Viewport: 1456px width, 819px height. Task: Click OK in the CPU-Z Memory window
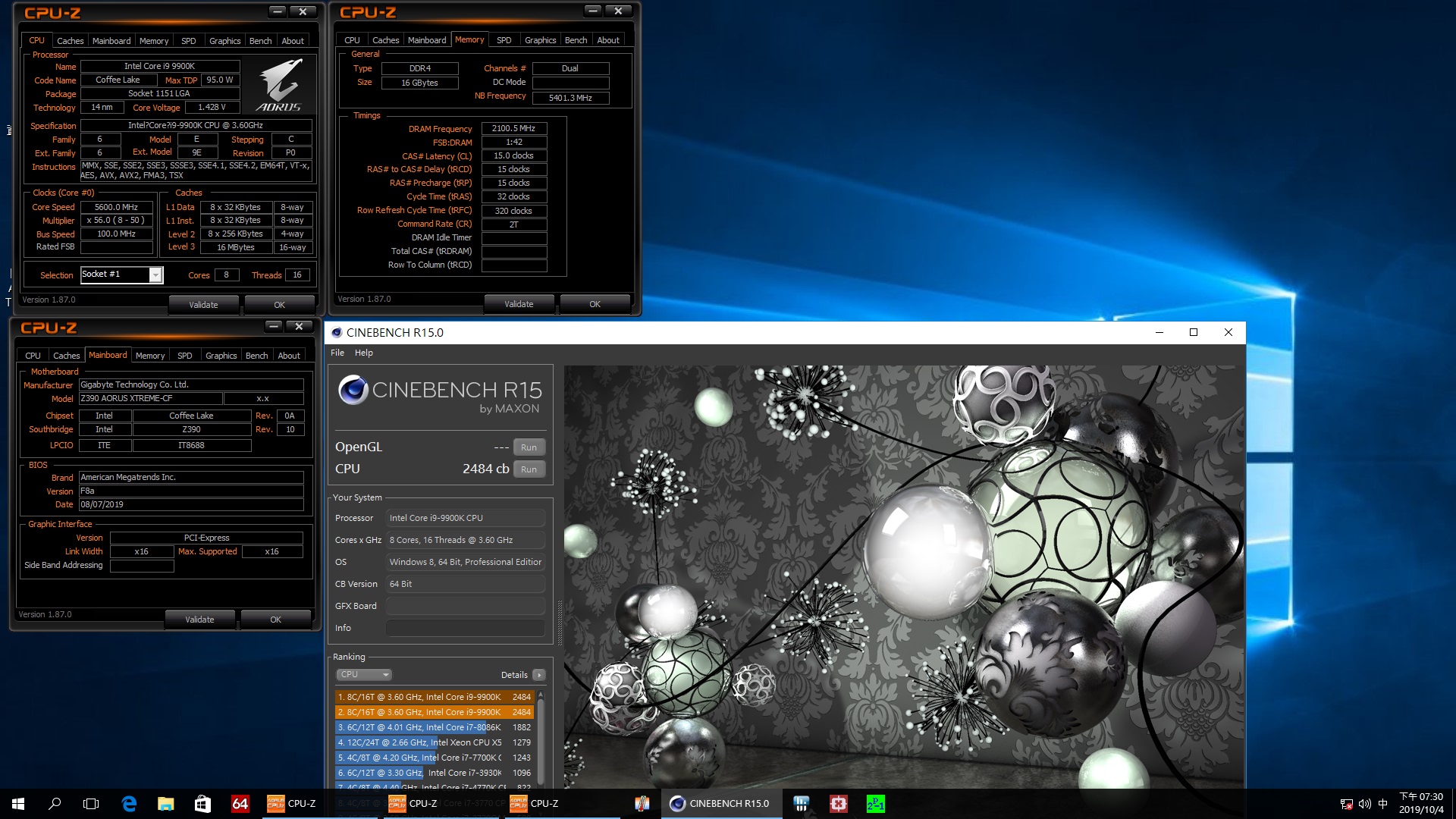pyautogui.click(x=595, y=304)
